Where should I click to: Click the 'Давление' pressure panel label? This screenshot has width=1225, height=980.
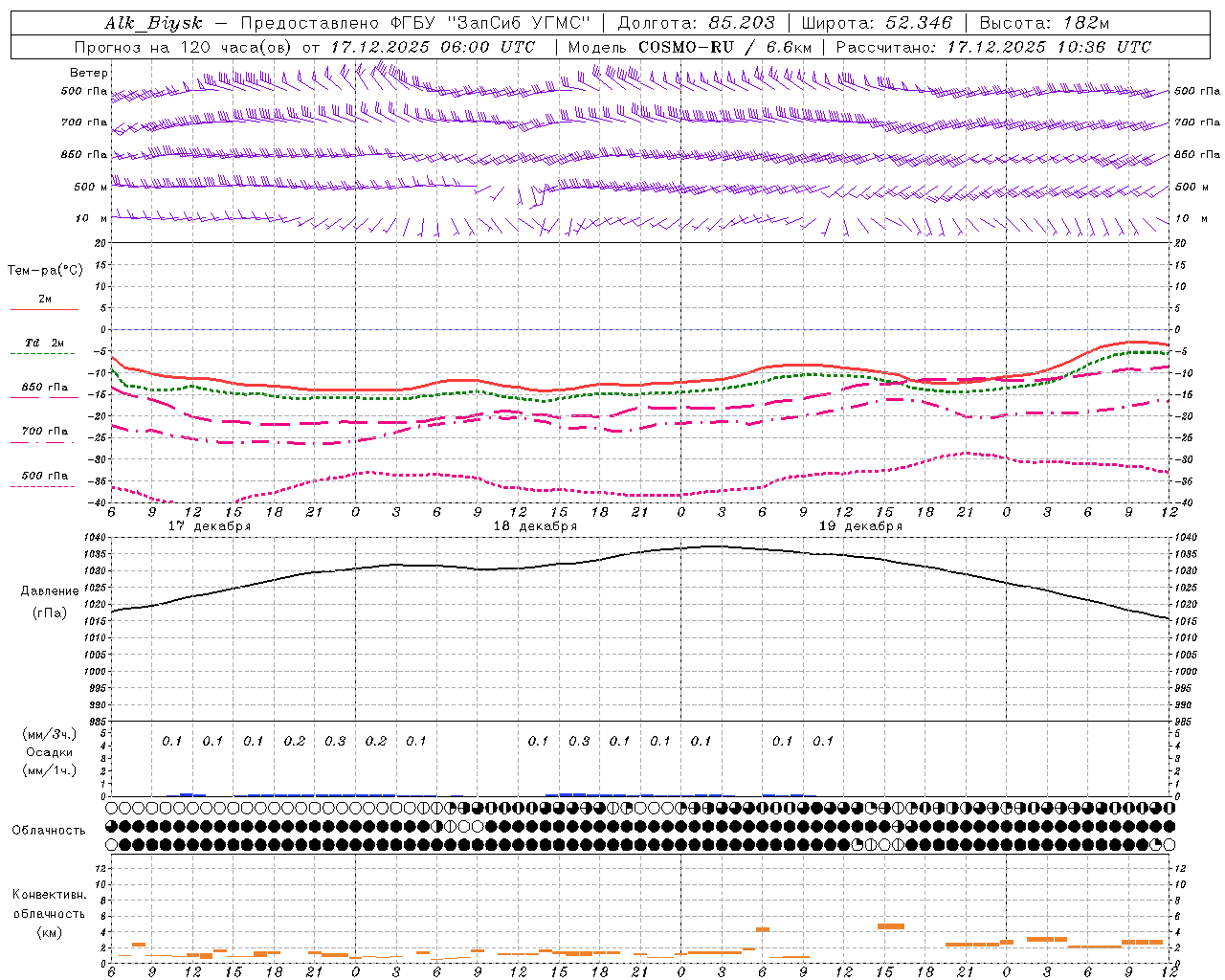[50, 590]
